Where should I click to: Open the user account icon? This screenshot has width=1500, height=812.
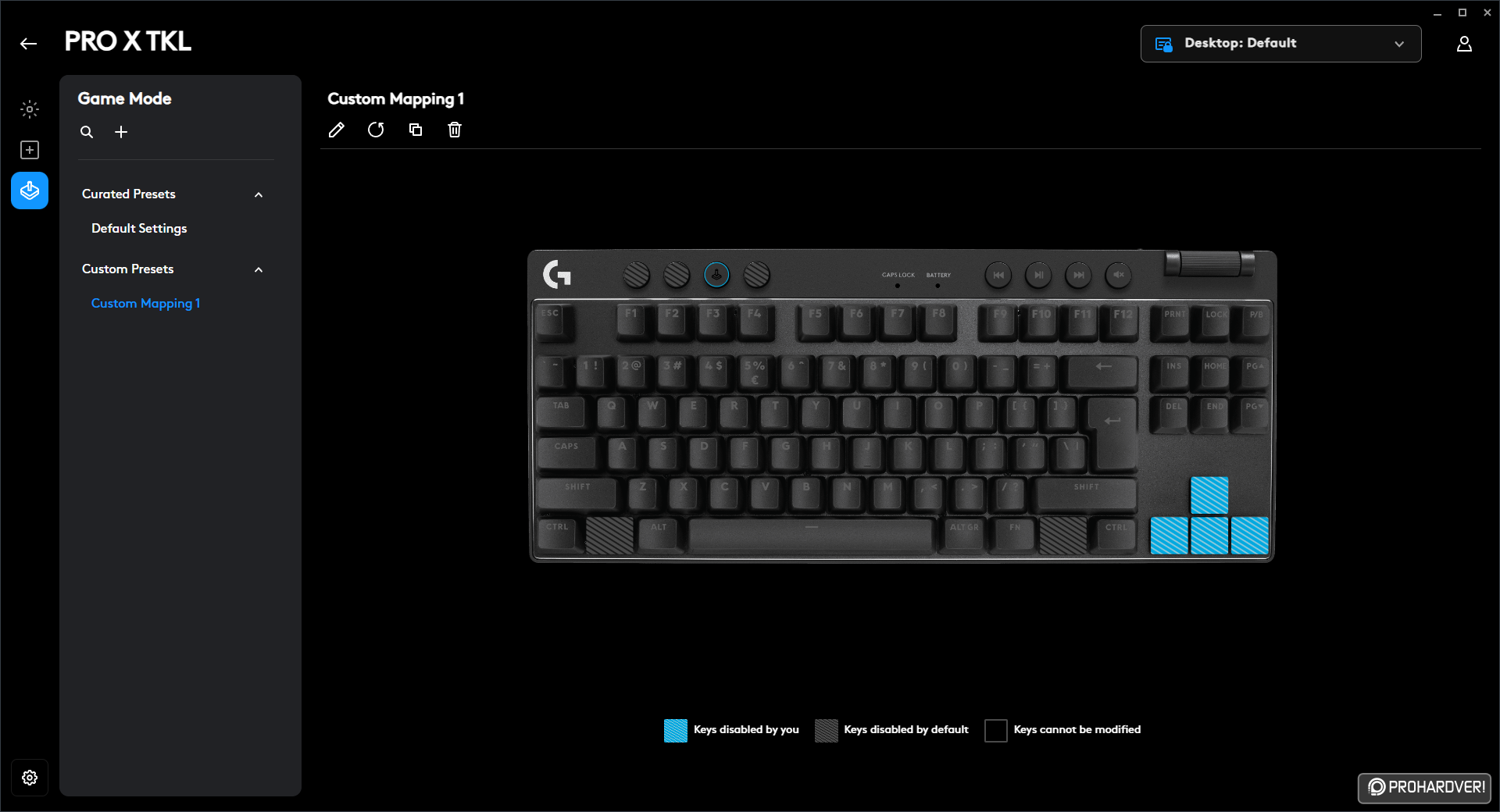(x=1464, y=44)
